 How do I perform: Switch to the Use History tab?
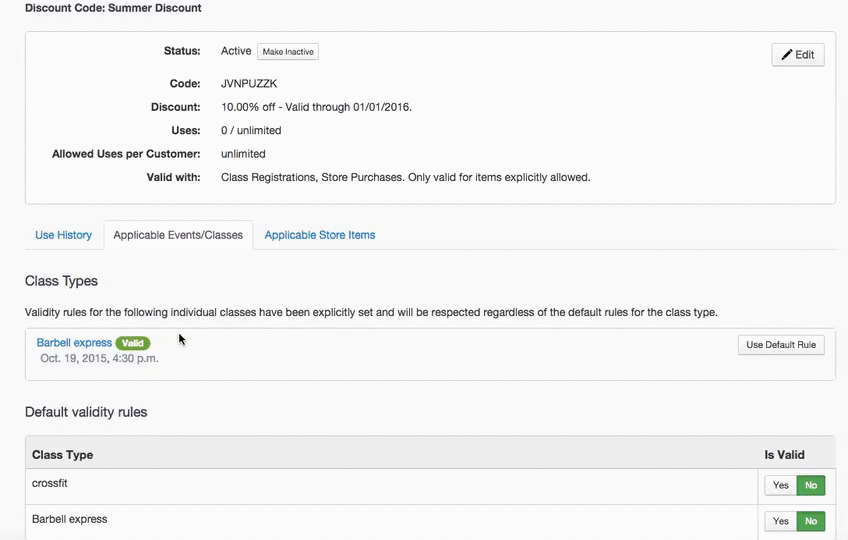tap(63, 235)
